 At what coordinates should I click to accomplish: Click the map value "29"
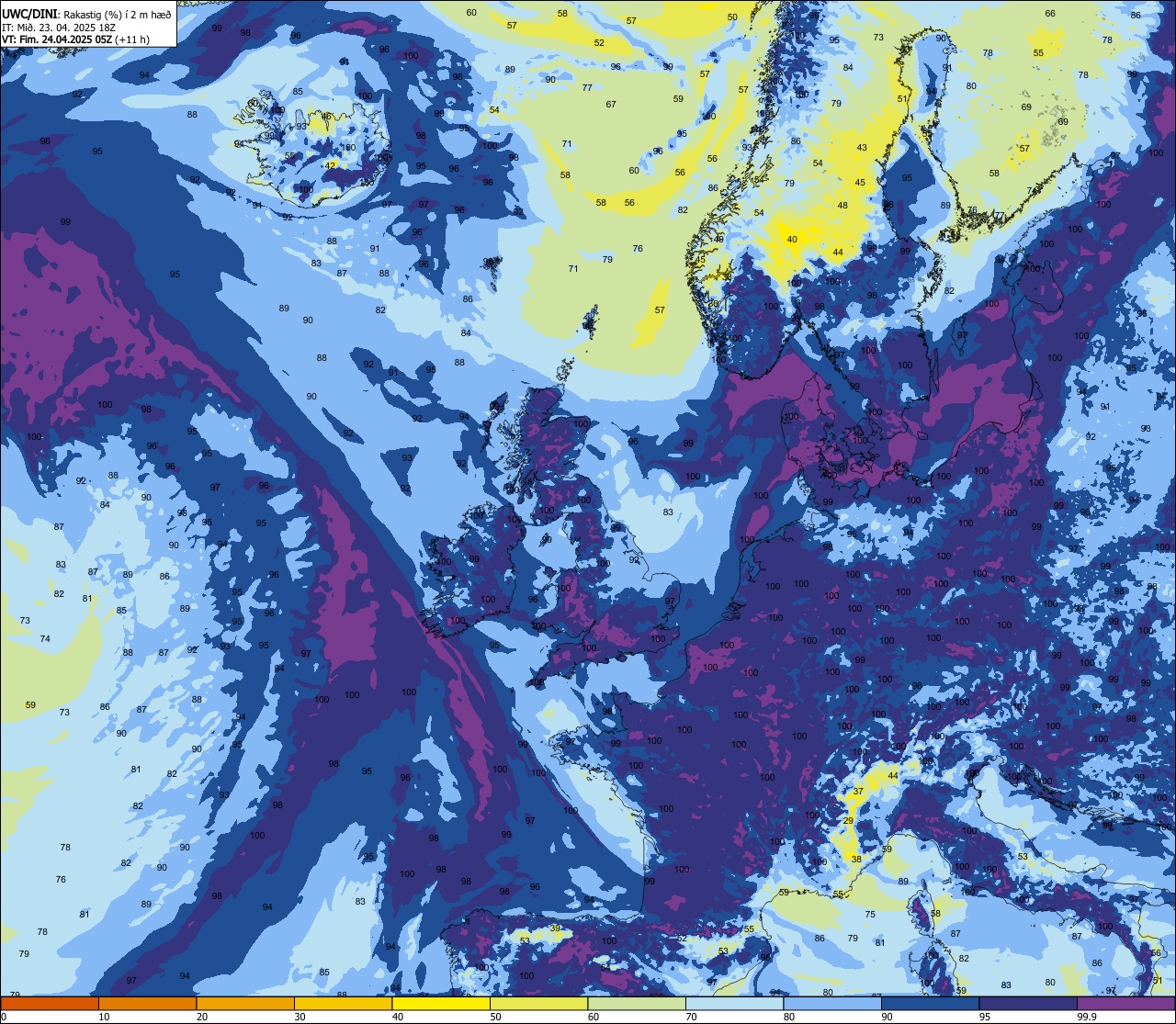coord(849,821)
